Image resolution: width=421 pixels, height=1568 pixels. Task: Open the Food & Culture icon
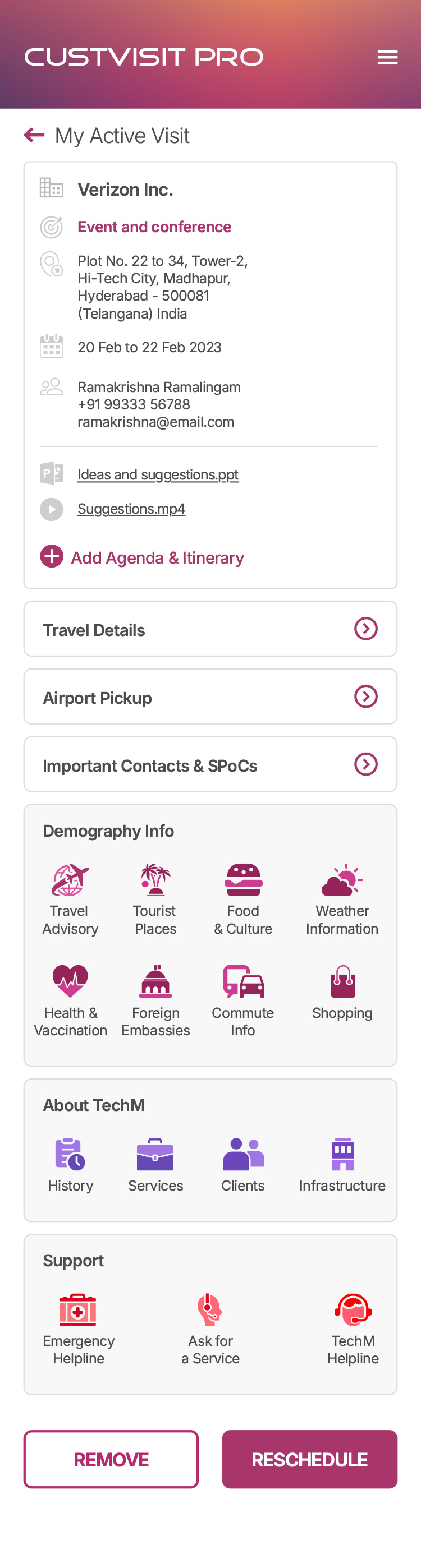tap(243, 880)
